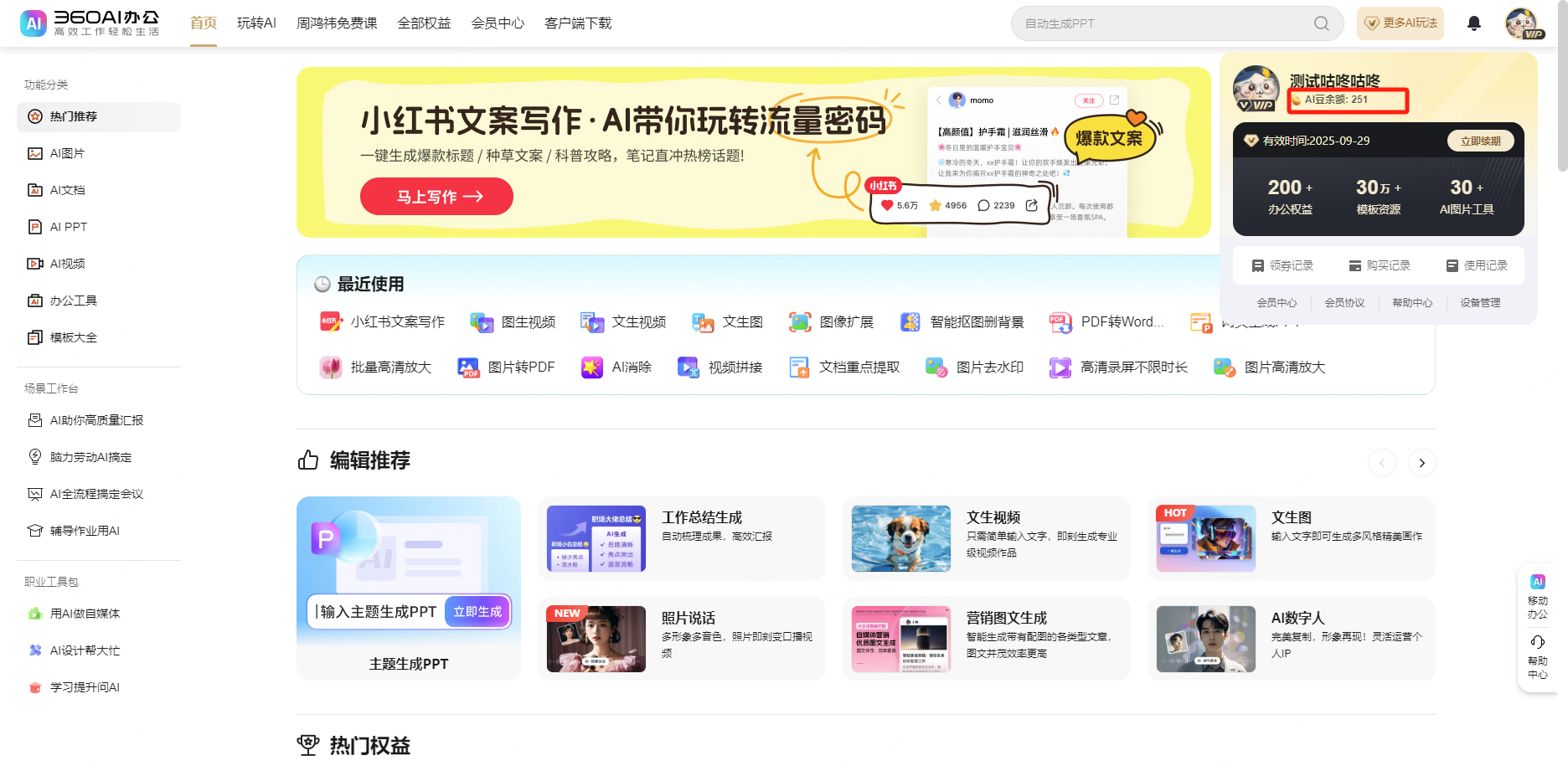This screenshot has height=776, width=1568.
Task: Select 模板大全 in sidebar
Action: [x=99, y=337]
